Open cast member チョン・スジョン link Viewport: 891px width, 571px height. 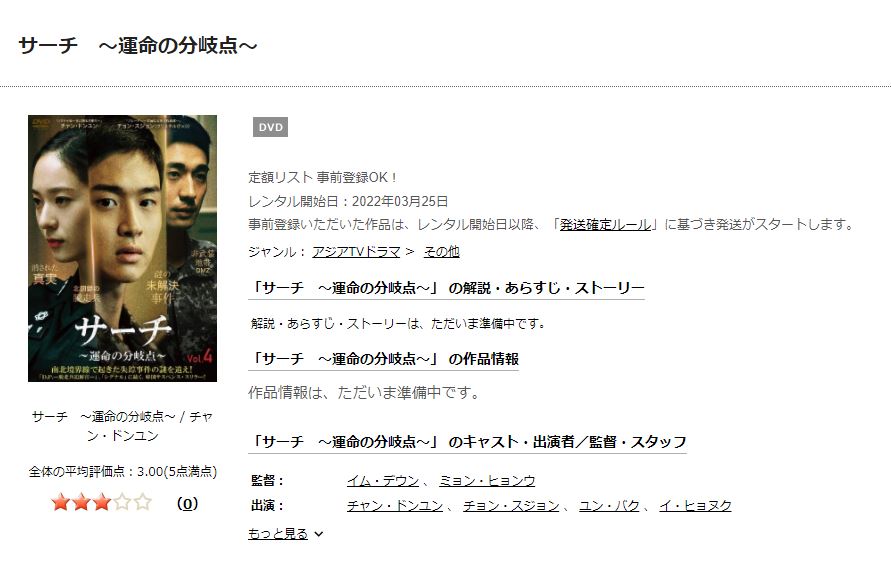coord(511,506)
